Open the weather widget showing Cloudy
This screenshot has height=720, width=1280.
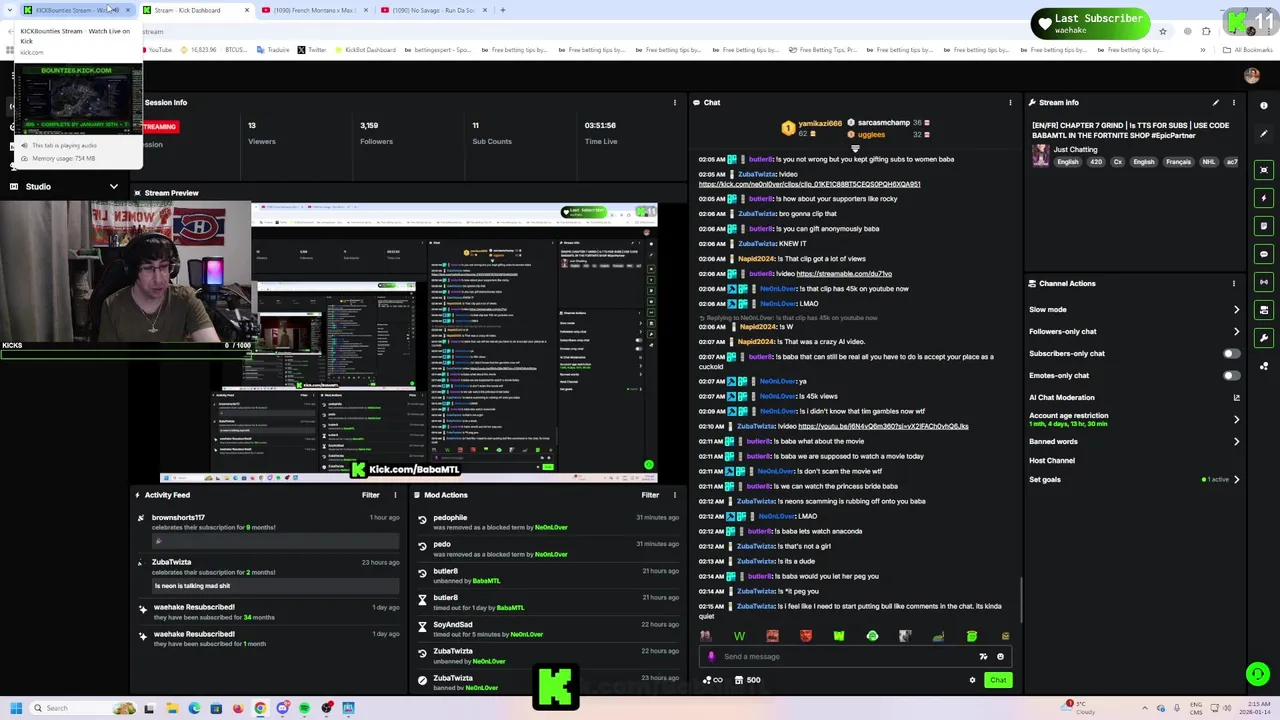[x=1080, y=707]
